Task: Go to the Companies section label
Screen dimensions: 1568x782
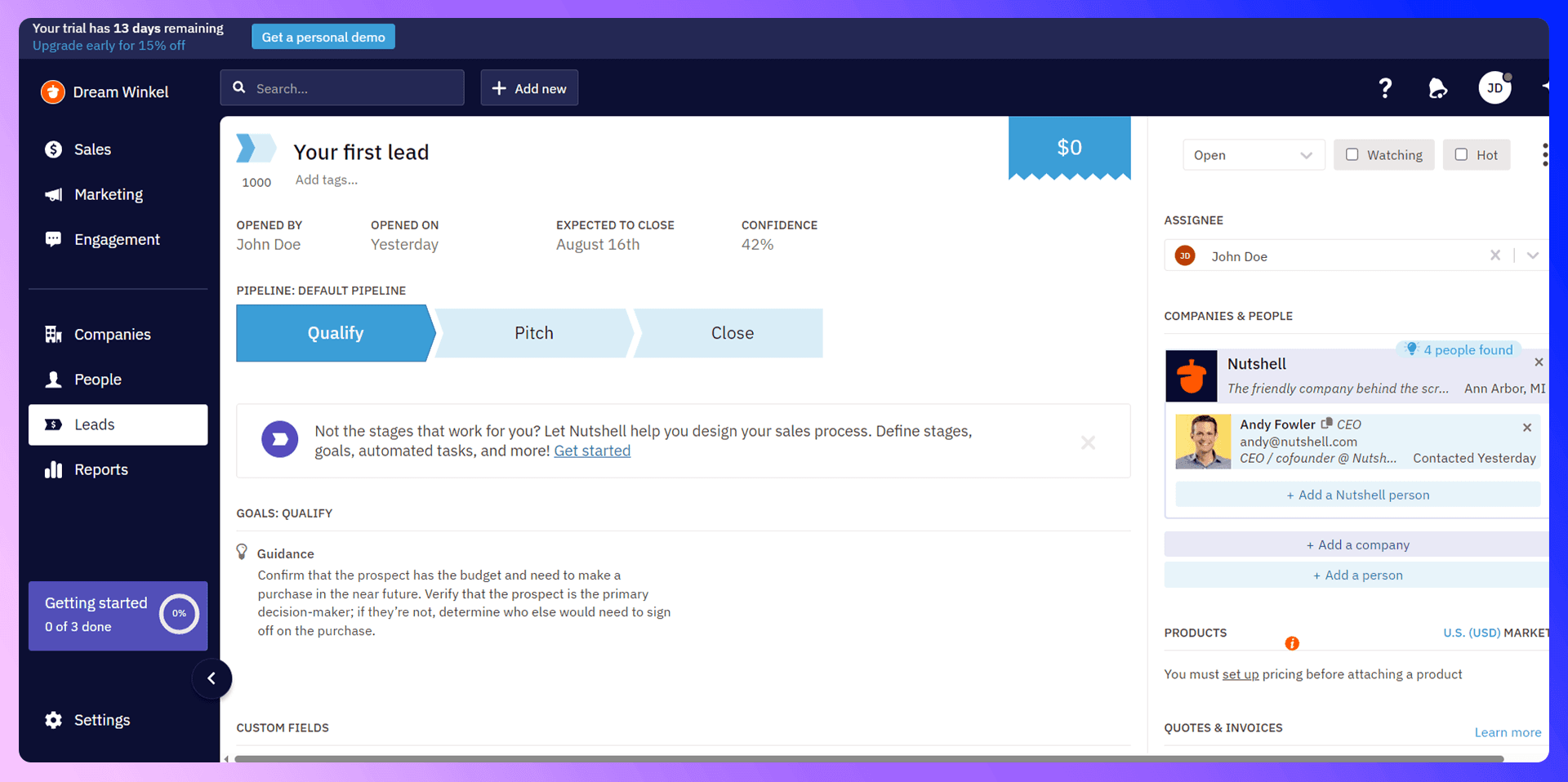Action: coord(113,335)
